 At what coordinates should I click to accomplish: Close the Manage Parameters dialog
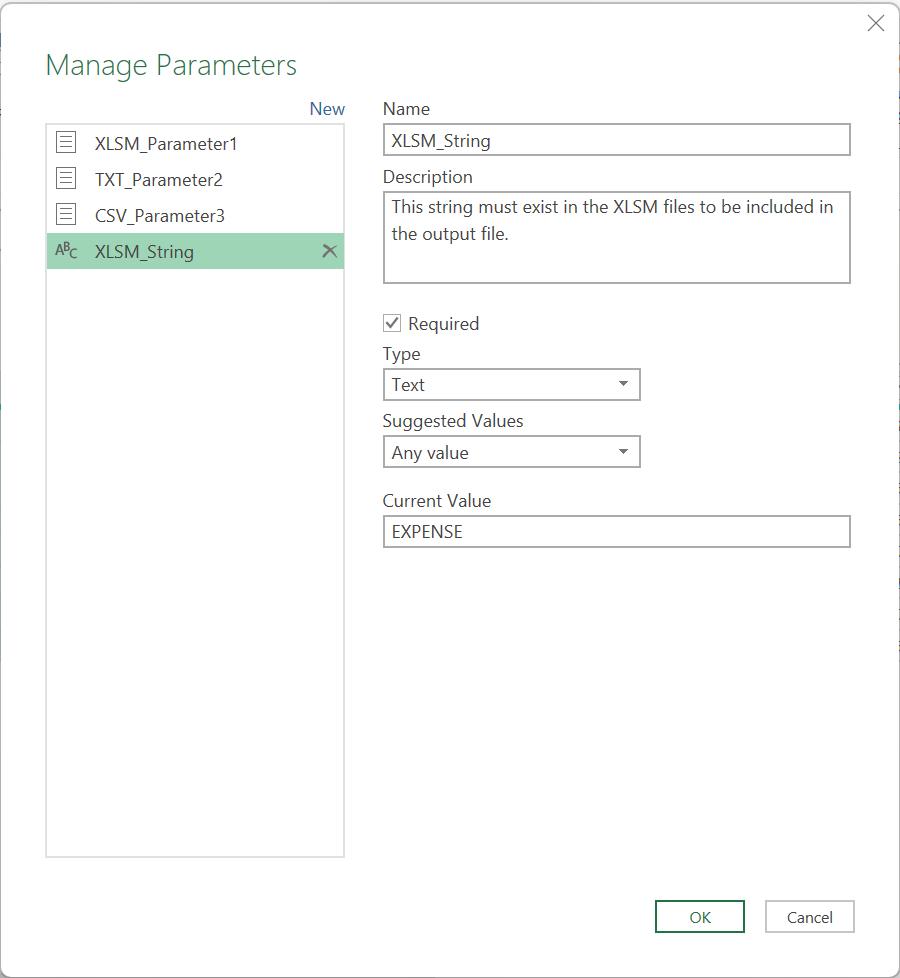[876, 23]
